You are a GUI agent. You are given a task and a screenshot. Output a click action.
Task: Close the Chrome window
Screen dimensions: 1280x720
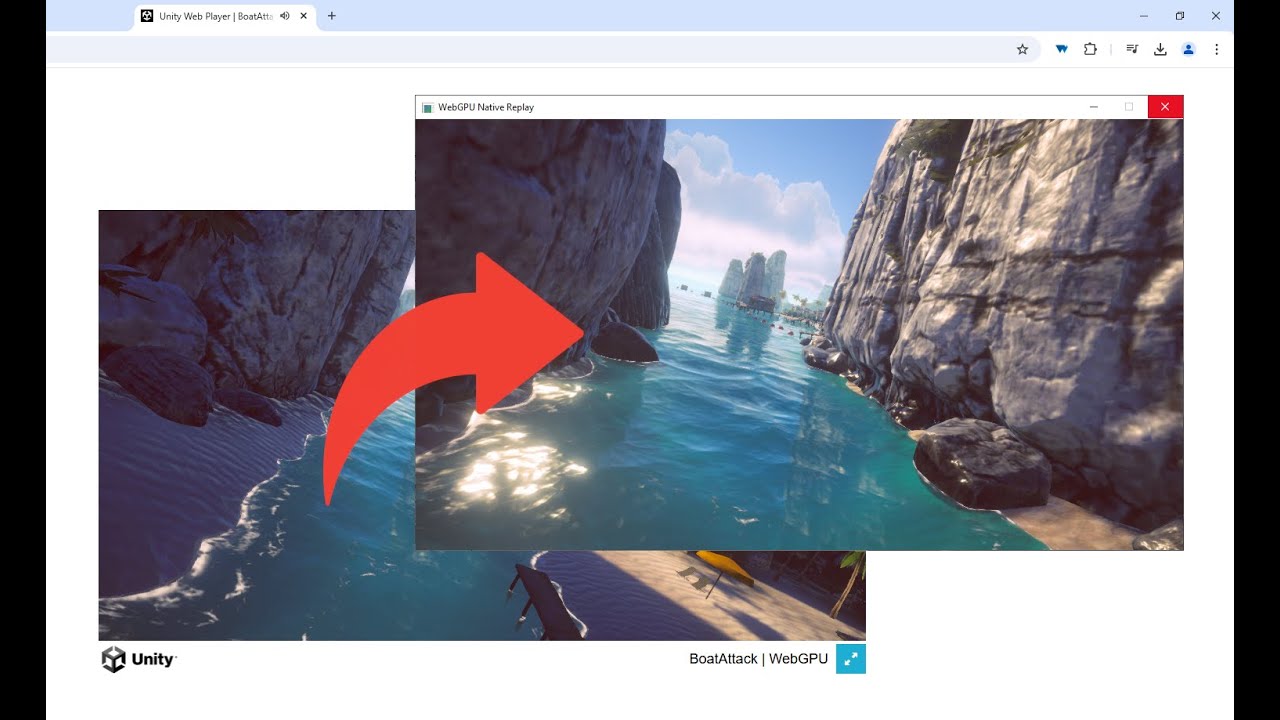tap(1216, 16)
